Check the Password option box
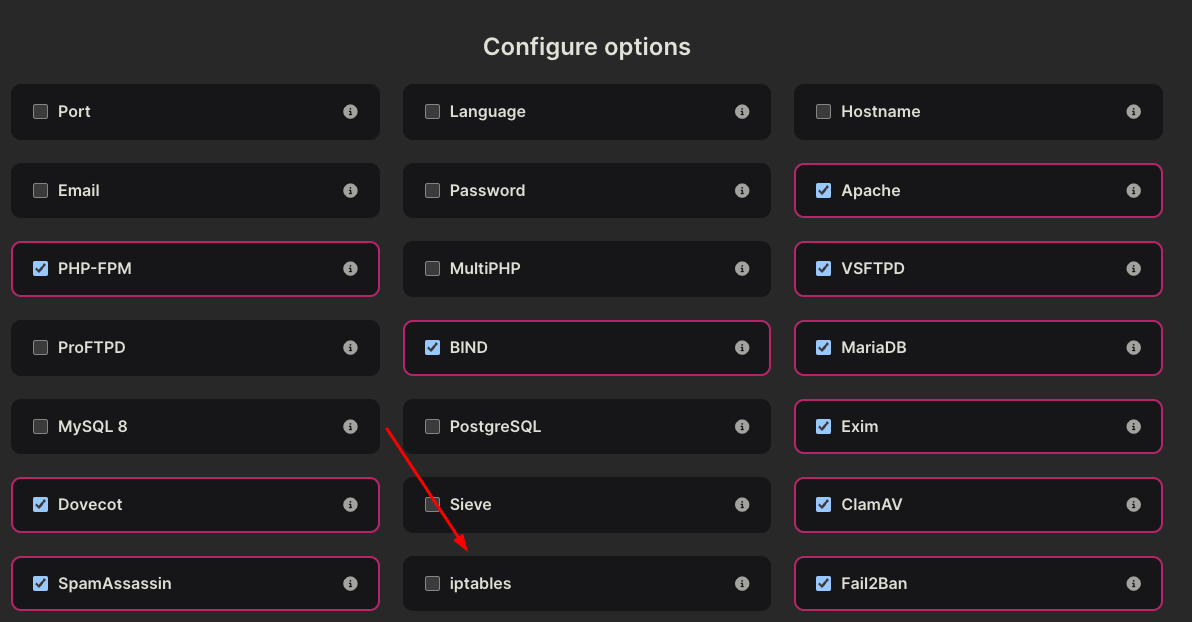Image resolution: width=1192 pixels, height=622 pixels. tap(433, 190)
